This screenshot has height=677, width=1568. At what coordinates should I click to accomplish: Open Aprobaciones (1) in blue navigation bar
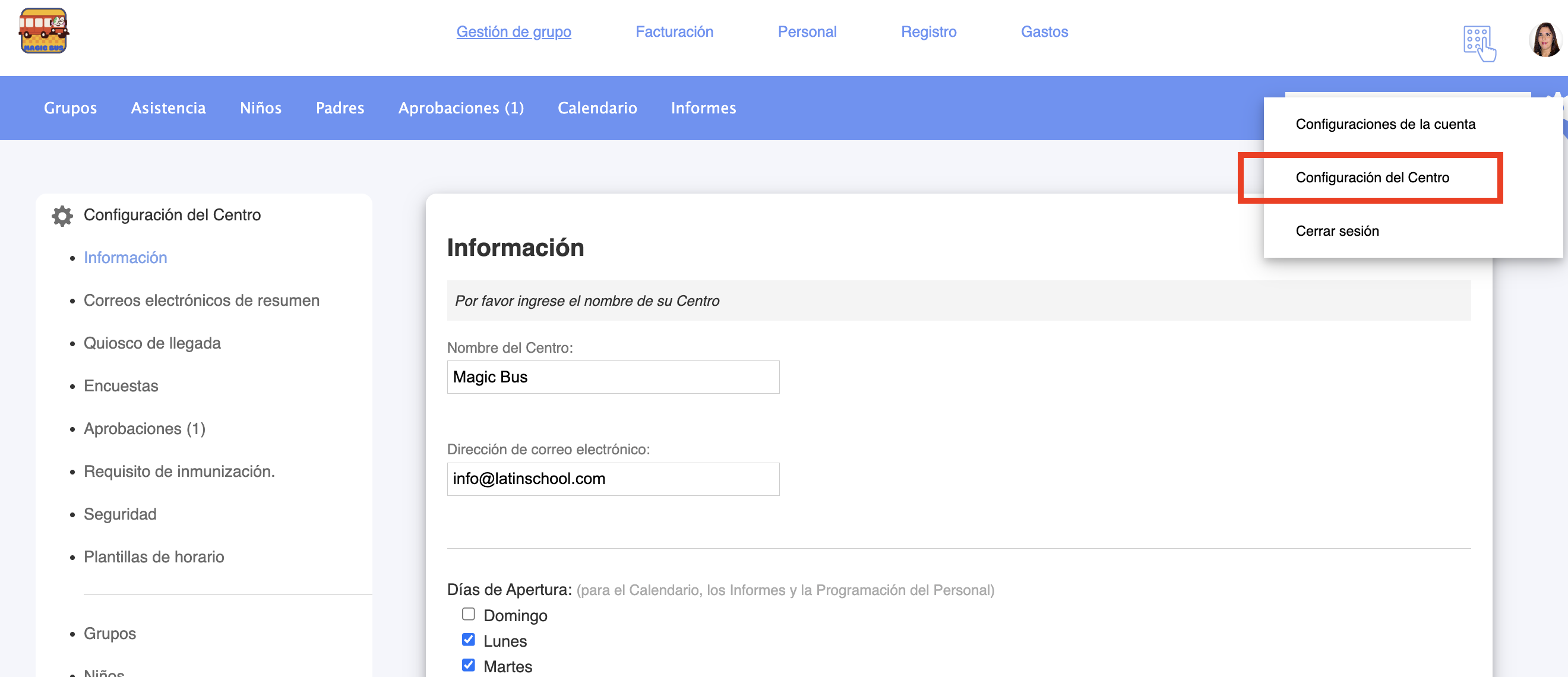[460, 107]
